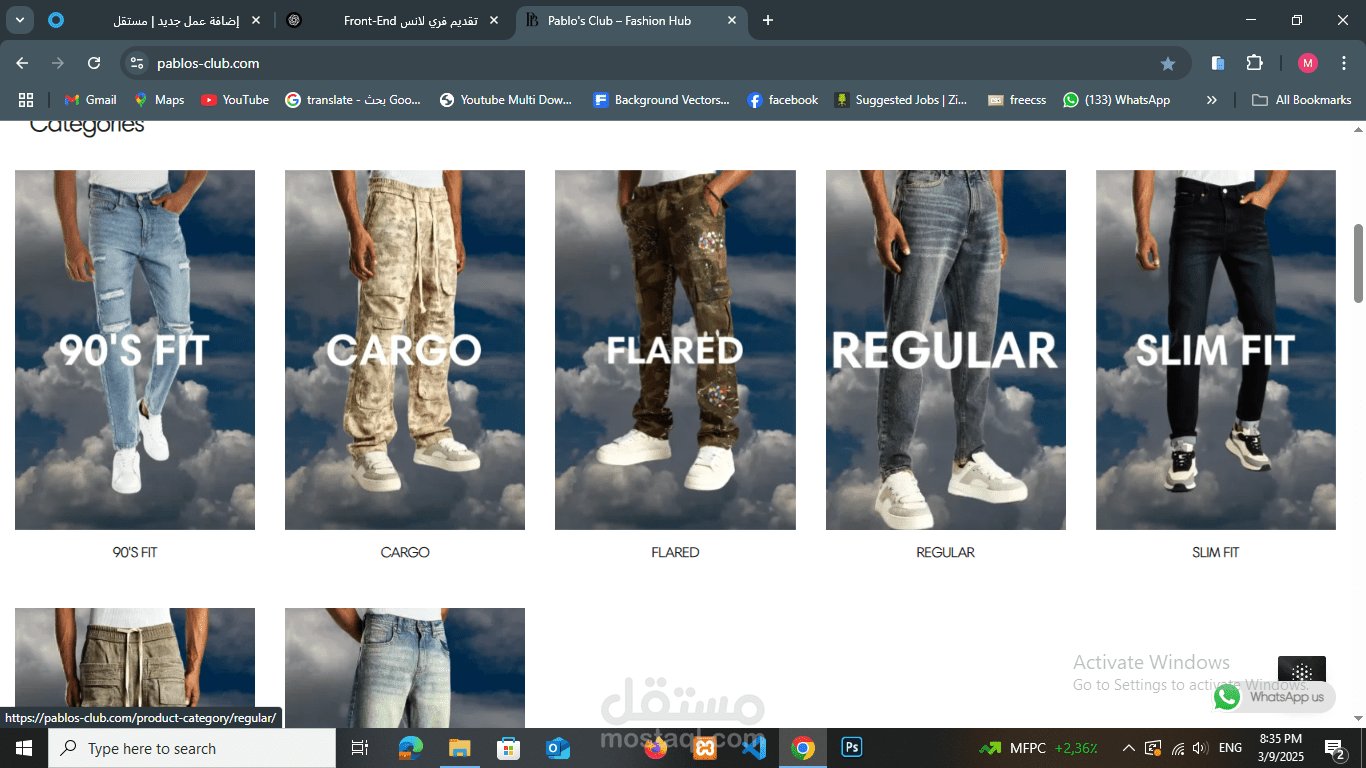Click the WhatsApp us chat button
The width and height of the screenshot is (1366, 768).
tap(1274, 697)
